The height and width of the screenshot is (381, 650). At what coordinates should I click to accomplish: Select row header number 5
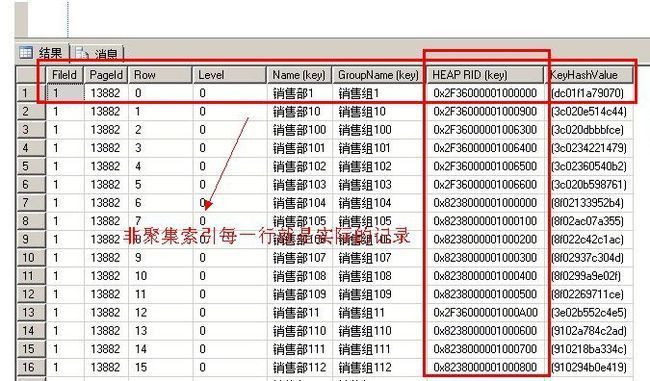[x=31, y=166]
